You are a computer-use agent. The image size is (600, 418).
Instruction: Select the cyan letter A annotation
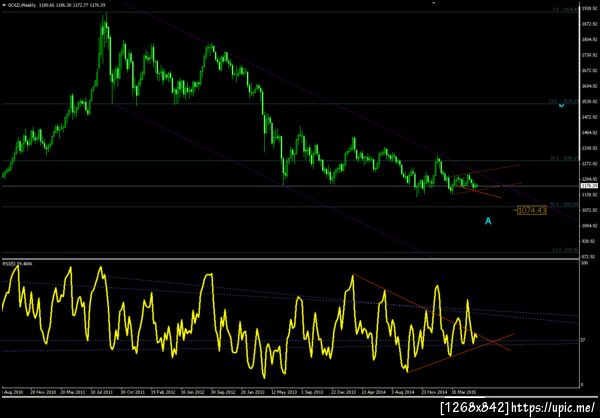pyautogui.click(x=488, y=221)
